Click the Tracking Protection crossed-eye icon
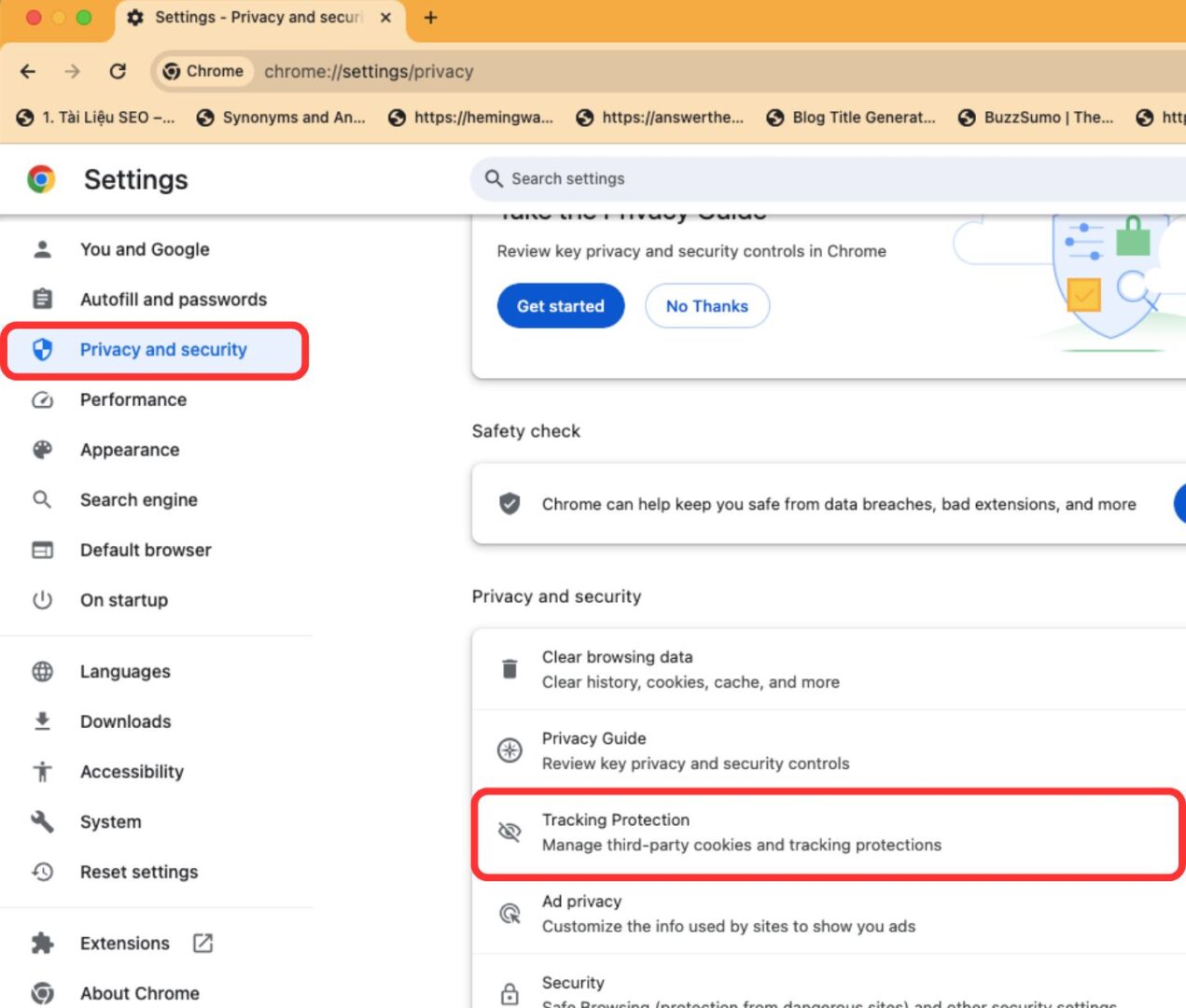Viewport: 1186px width, 1008px height. [509, 832]
